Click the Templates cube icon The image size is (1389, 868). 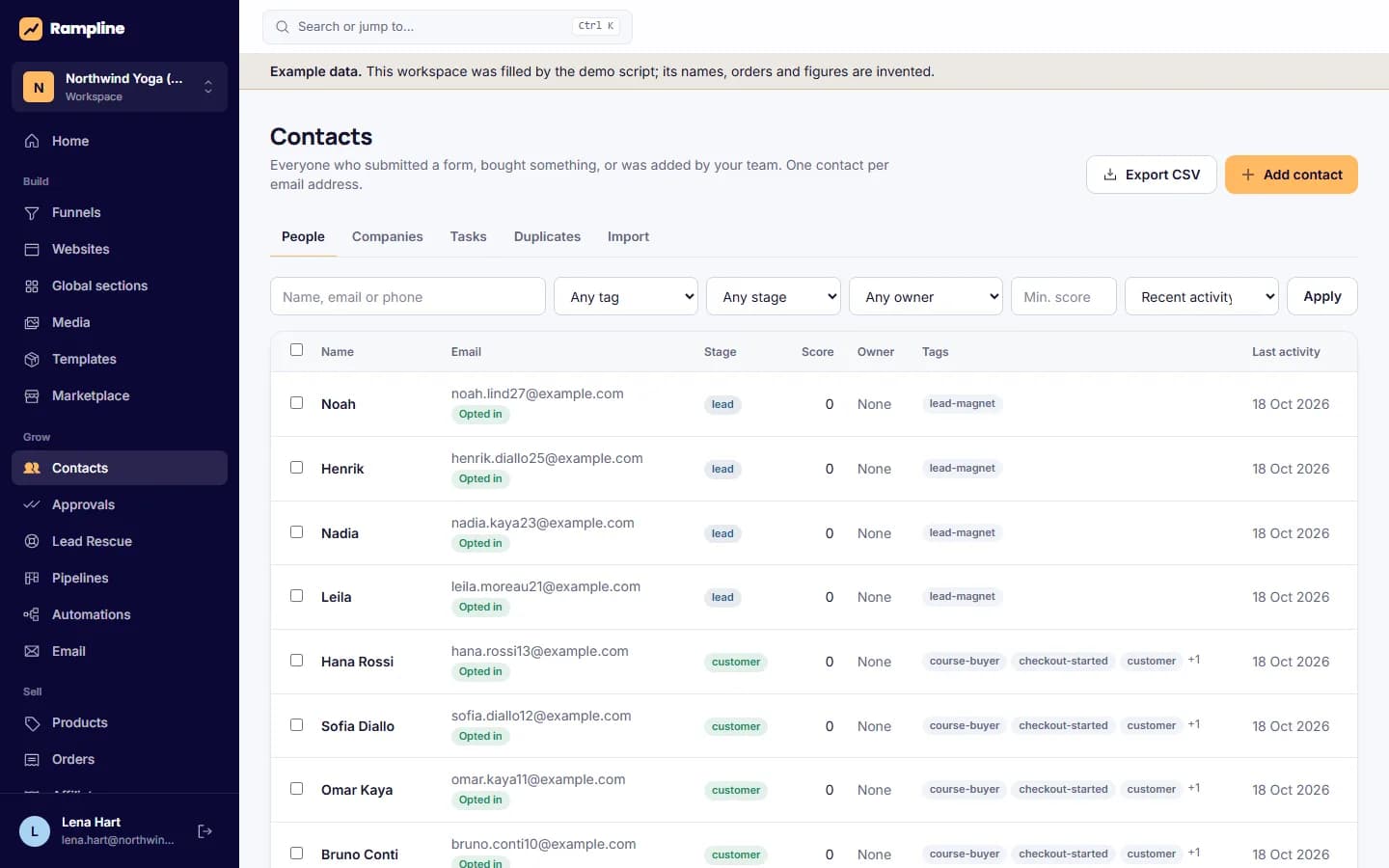pyautogui.click(x=32, y=359)
